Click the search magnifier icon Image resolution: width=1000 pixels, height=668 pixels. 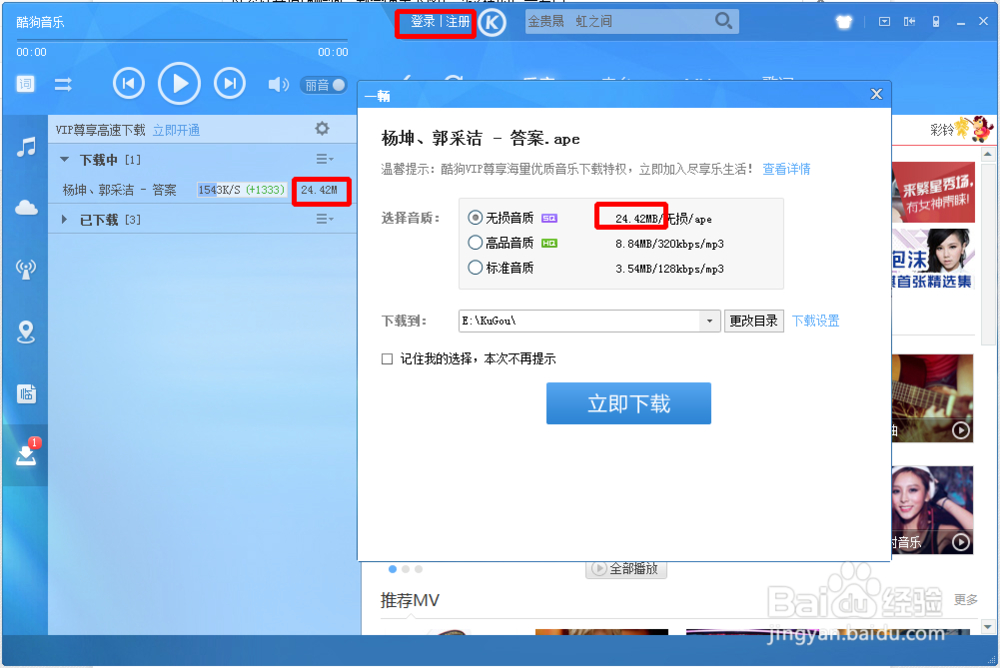click(723, 21)
